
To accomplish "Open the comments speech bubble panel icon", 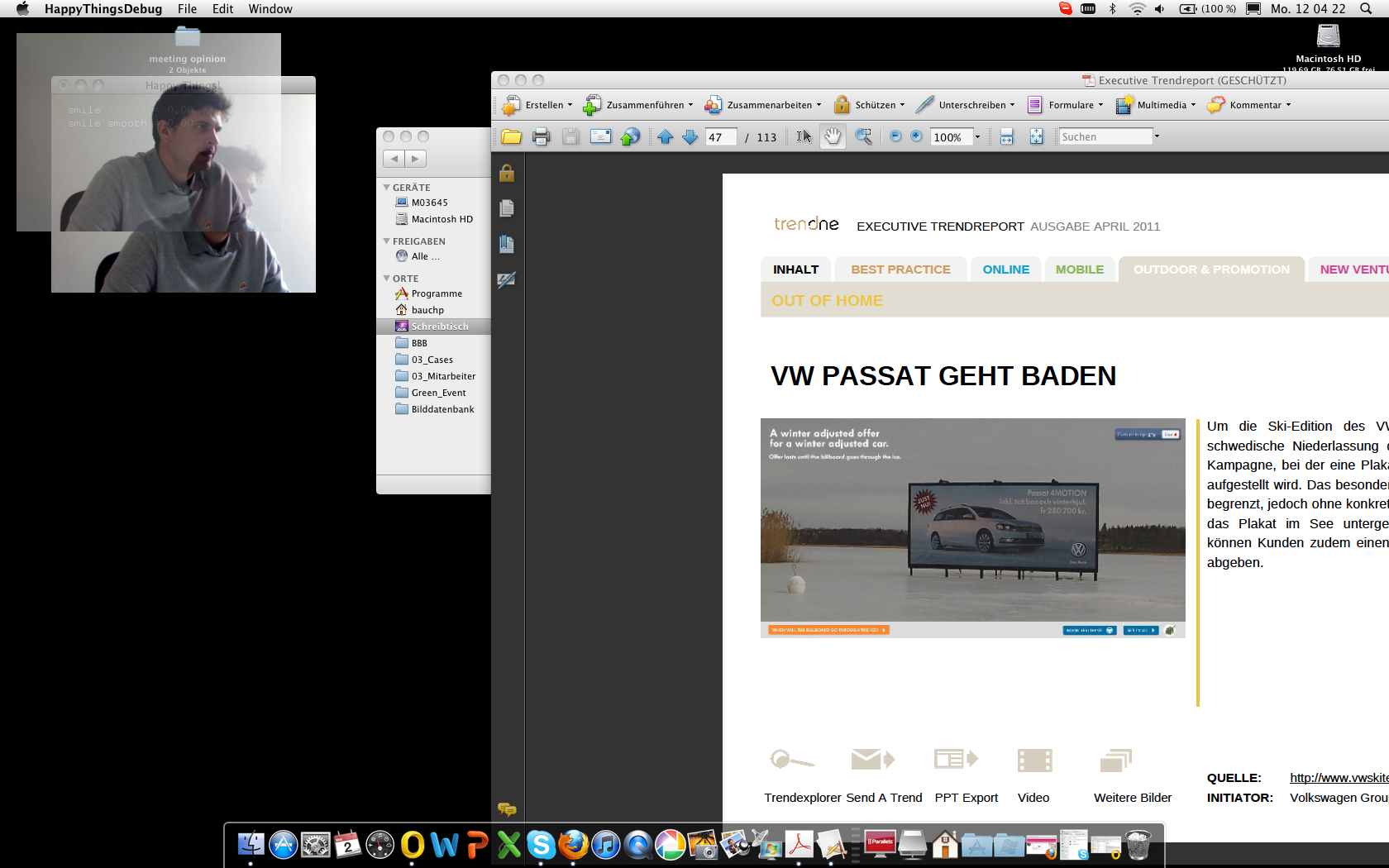I will (x=507, y=809).
